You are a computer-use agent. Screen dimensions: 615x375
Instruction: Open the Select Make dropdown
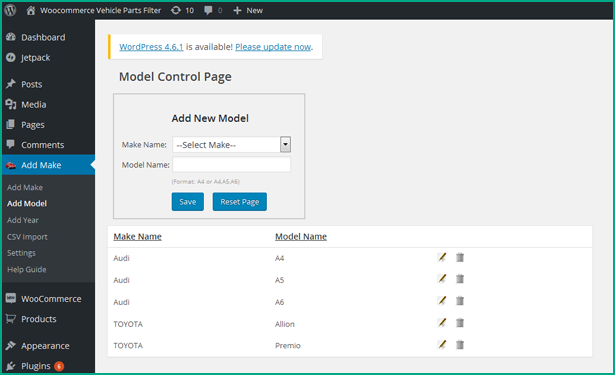click(x=231, y=145)
